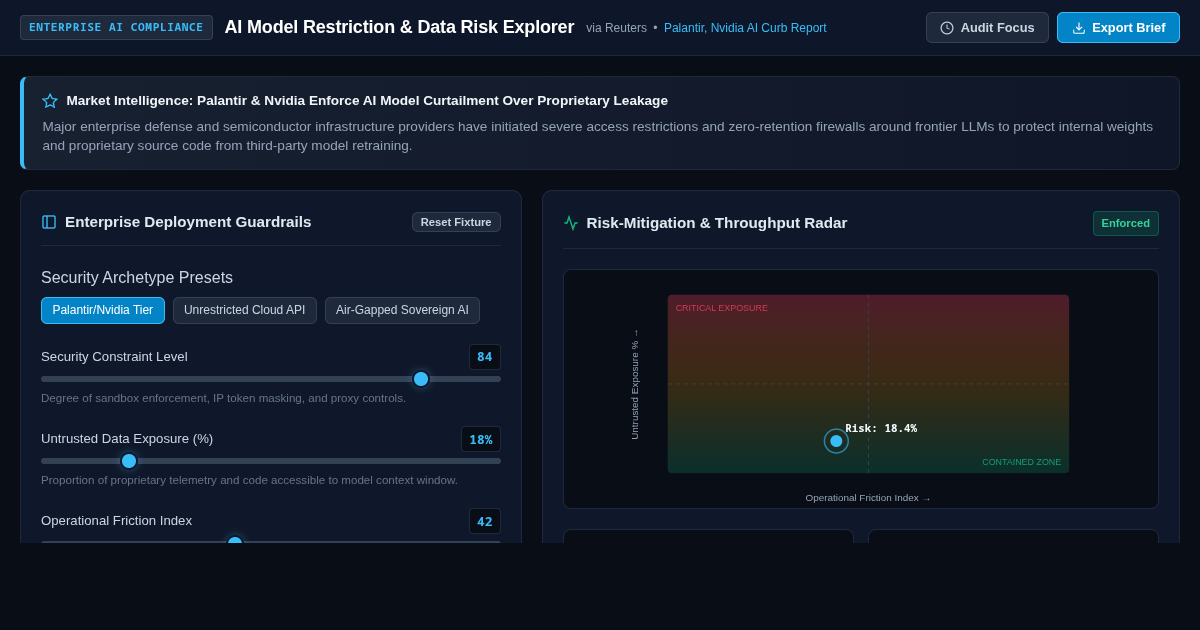Click the Security Constraint Level slider handle

pyautogui.click(x=421, y=379)
